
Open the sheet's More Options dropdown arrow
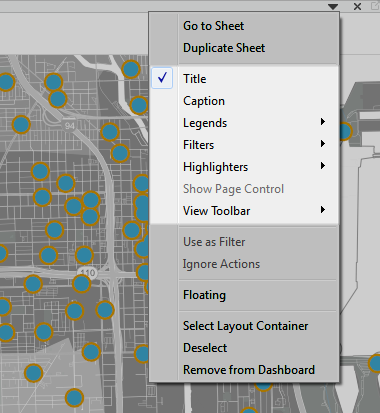click(333, 6)
